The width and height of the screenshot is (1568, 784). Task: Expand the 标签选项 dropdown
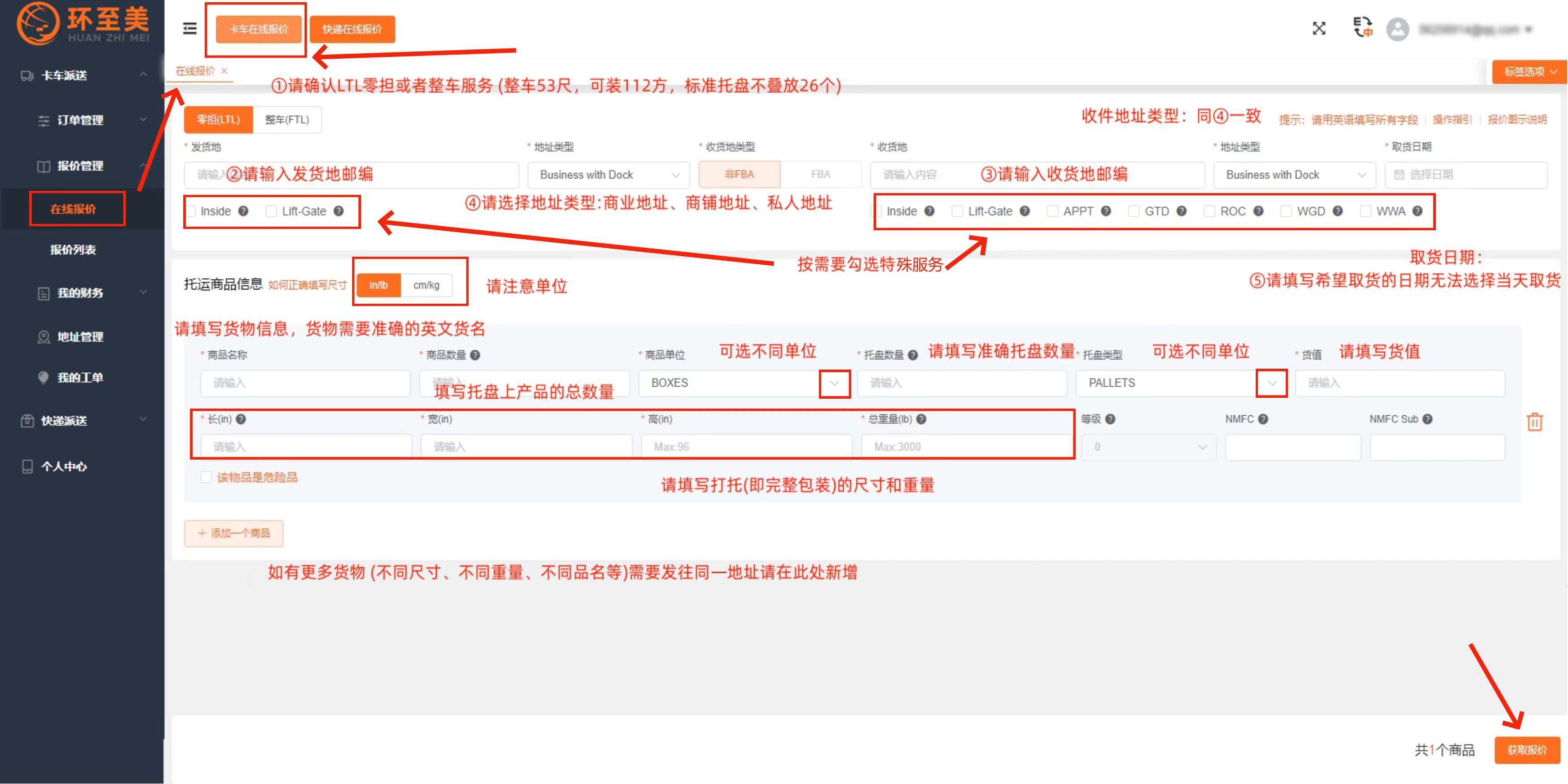(x=1529, y=71)
